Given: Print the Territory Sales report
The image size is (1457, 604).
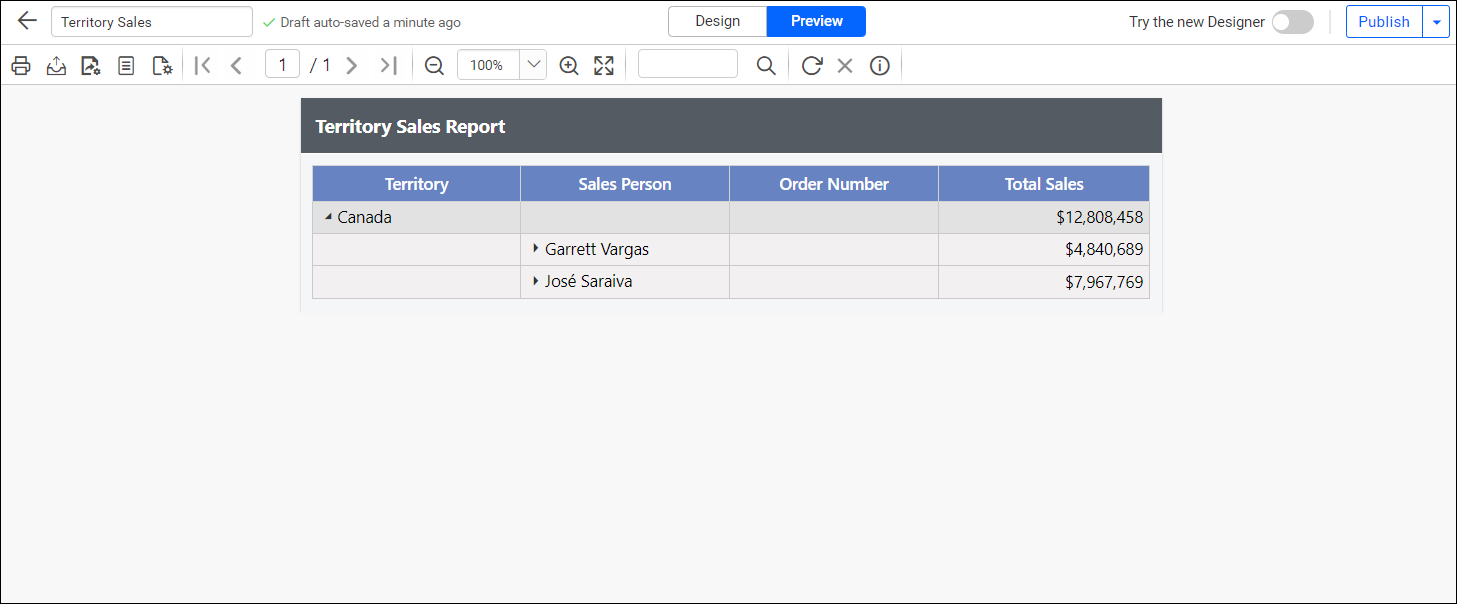Looking at the screenshot, I should (20, 64).
